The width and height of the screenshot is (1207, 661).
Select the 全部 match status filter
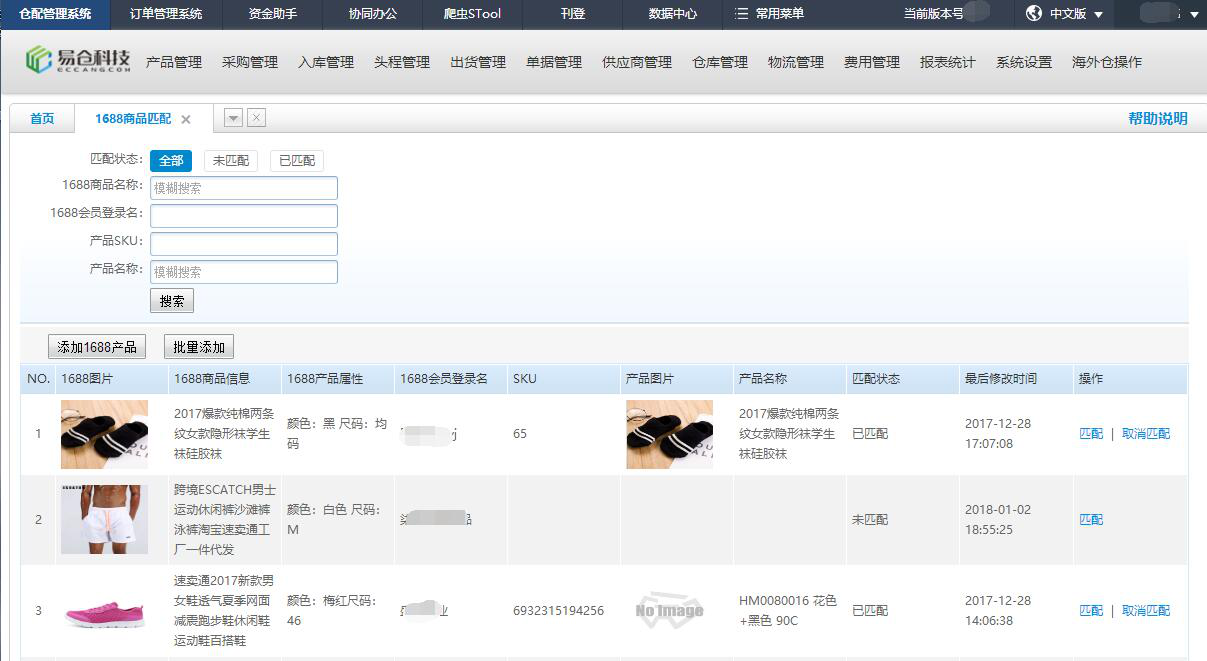point(170,160)
